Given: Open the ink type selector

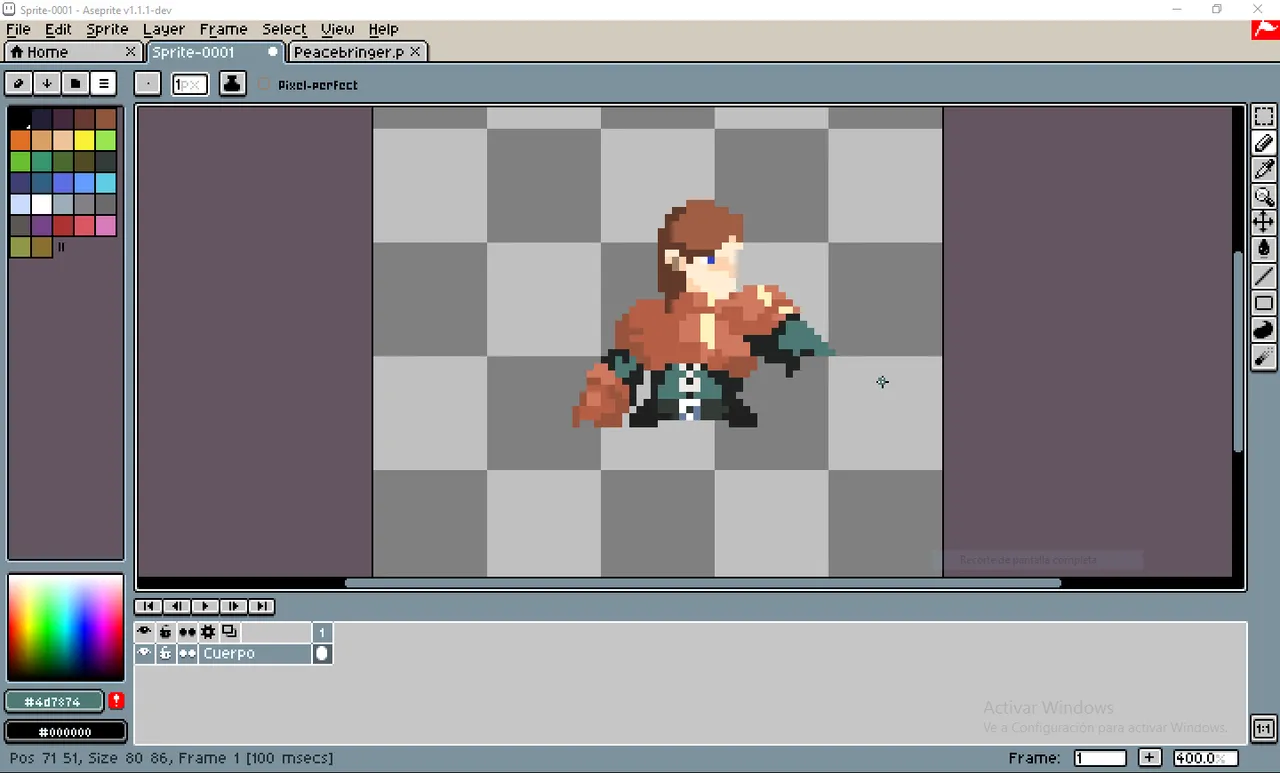Looking at the screenshot, I should tap(232, 84).
